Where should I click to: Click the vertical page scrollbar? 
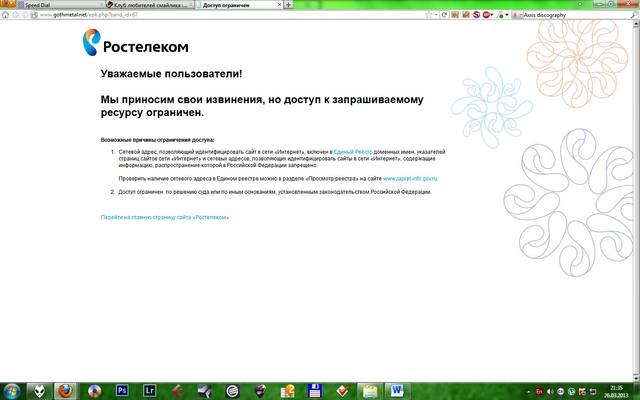(x=637, y=200)
